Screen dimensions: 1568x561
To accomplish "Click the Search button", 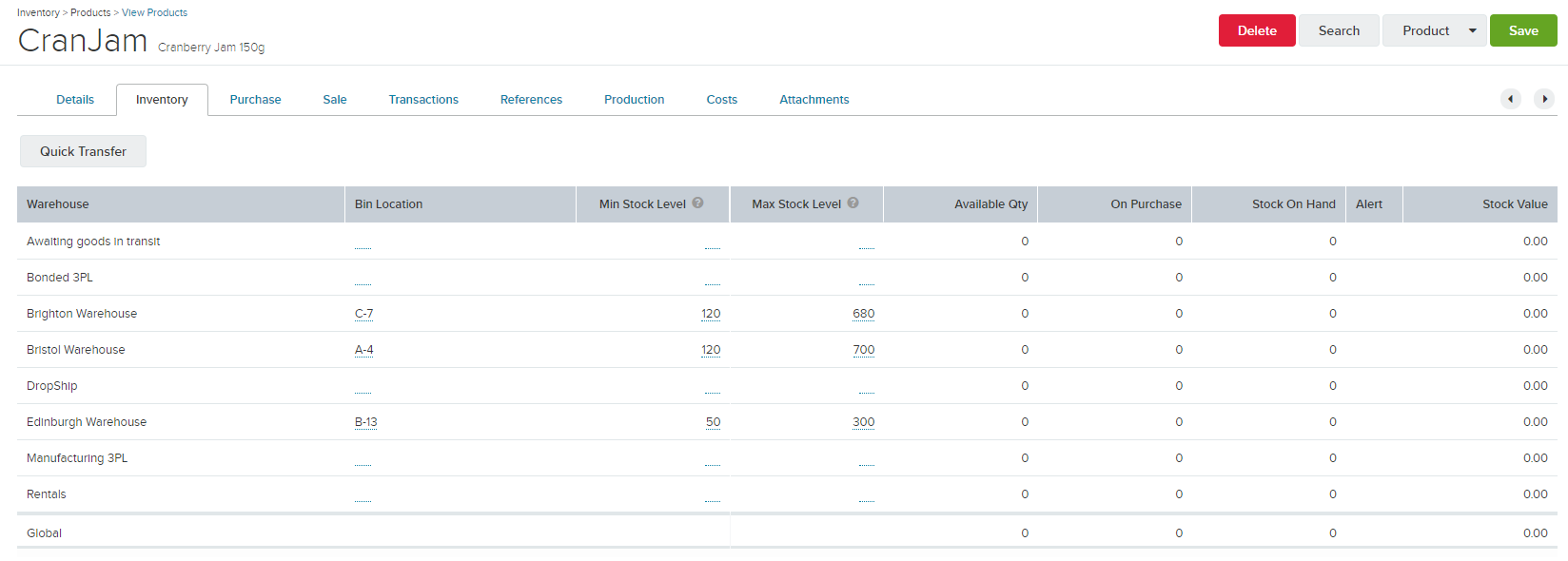I will click(1339, 30).
